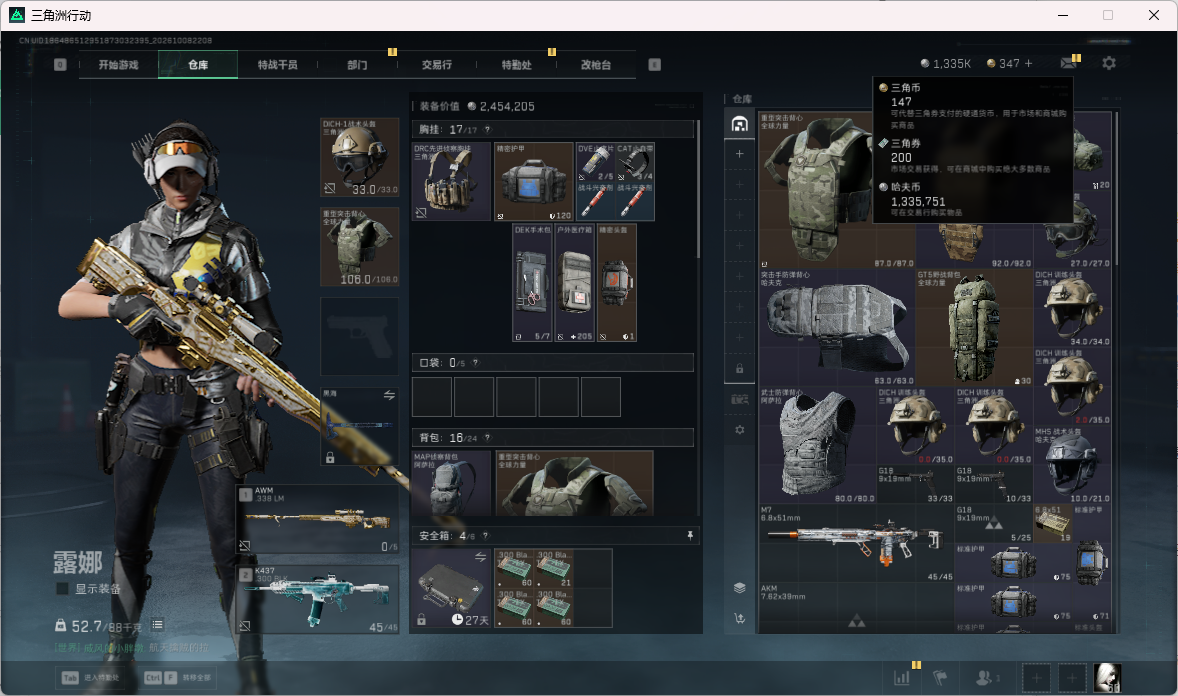The image size is (1178, 696).
Task: Click the 进入特勤处 button
Action: pyautogui.click(x=91, y=677)
